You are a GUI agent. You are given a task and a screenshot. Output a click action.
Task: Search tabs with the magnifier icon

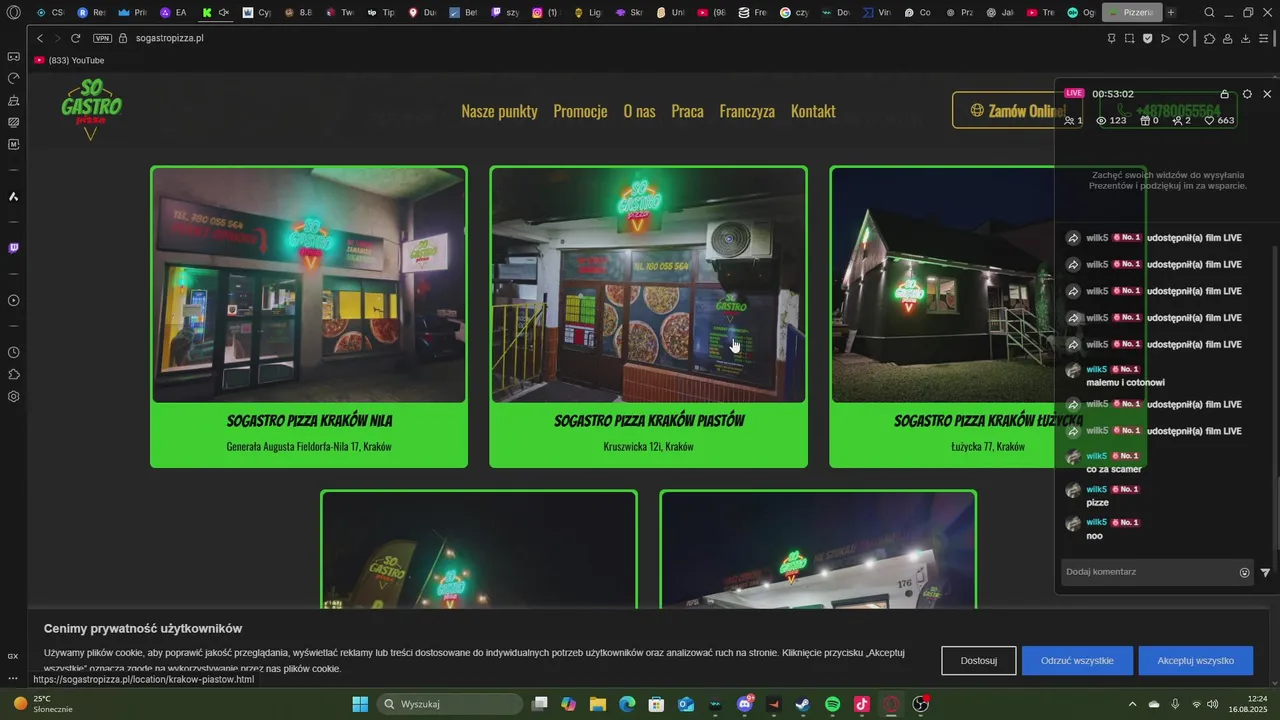point(1210,13)
